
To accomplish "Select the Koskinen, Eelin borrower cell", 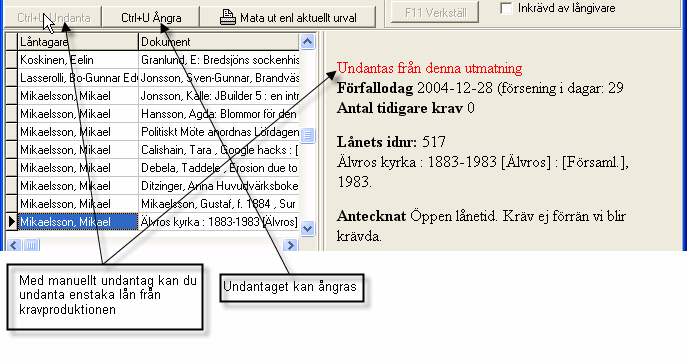I will [x=78, y=60].
